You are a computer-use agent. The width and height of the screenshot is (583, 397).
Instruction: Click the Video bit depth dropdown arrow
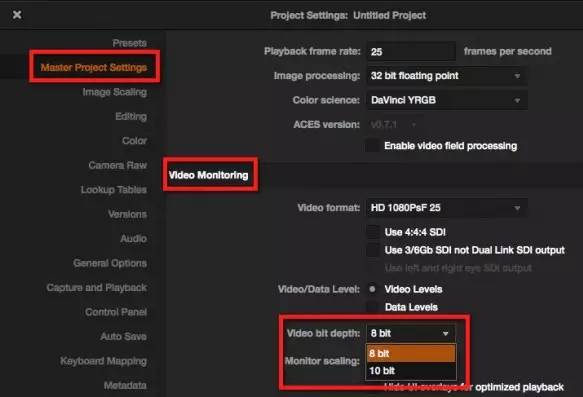tap(445, 333)
